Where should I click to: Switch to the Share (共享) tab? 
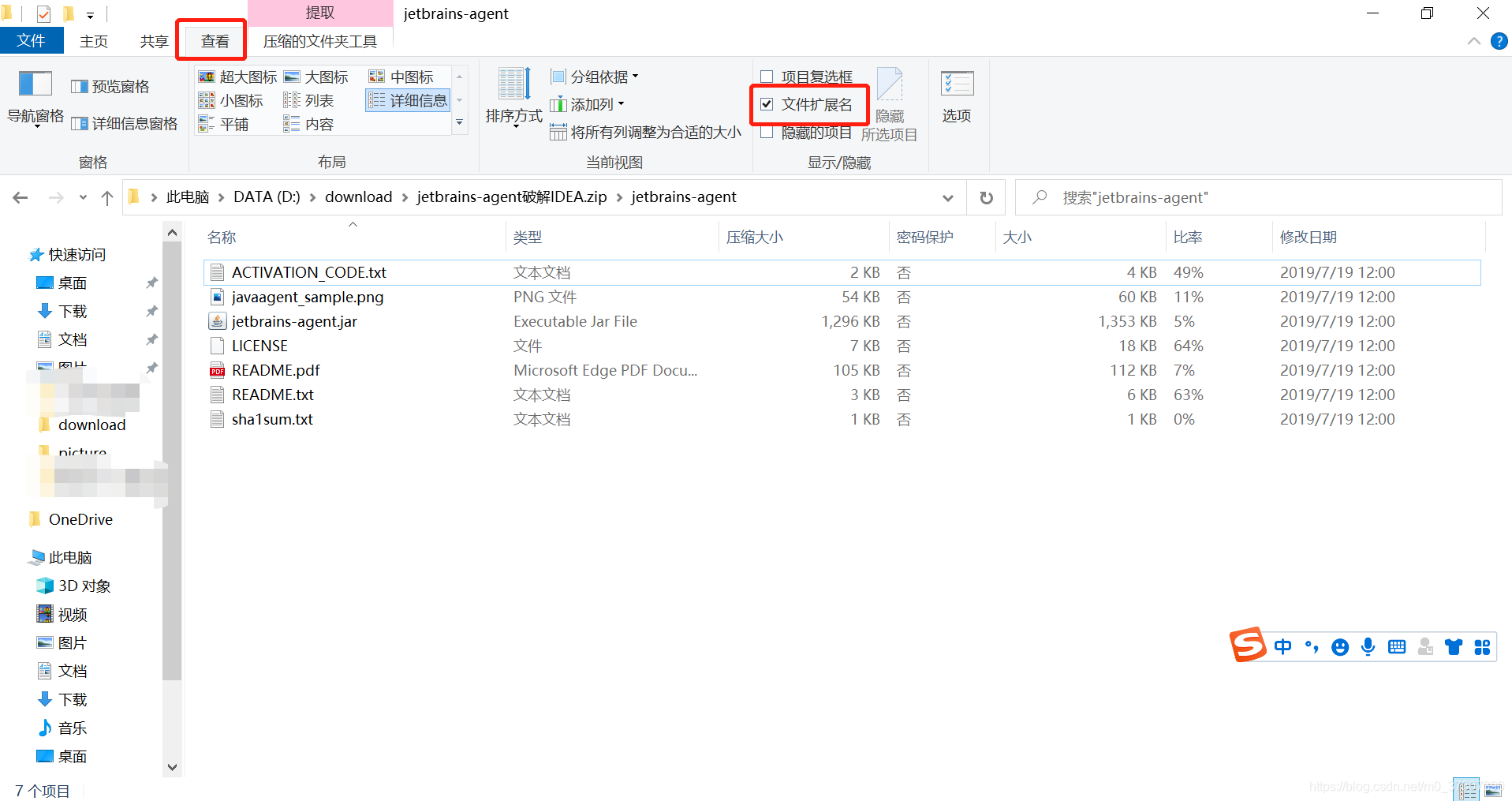(x=154, y=41)
